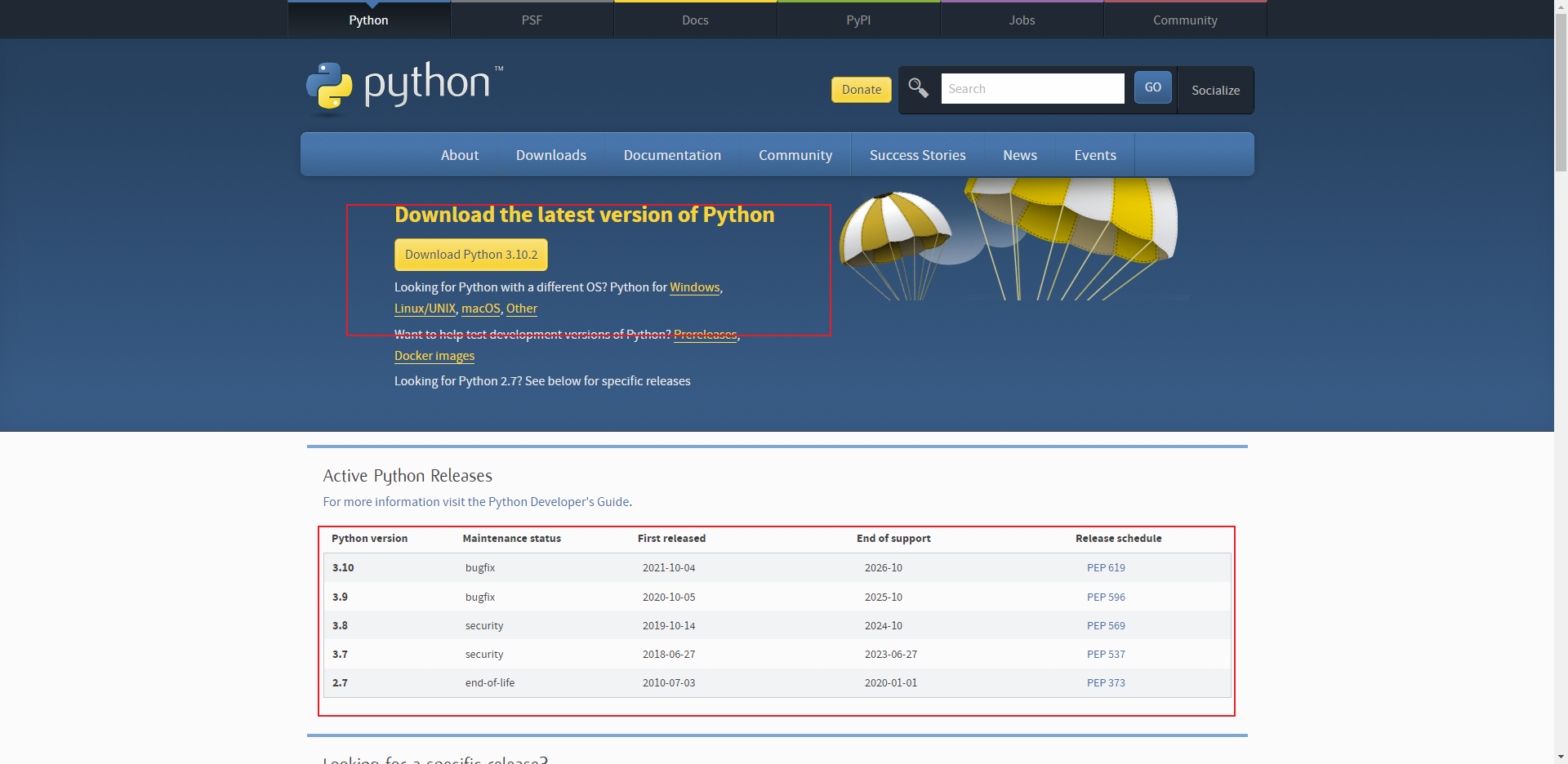Open the Success Stories menu
The image size is (1568, 764).
(918, 155)
